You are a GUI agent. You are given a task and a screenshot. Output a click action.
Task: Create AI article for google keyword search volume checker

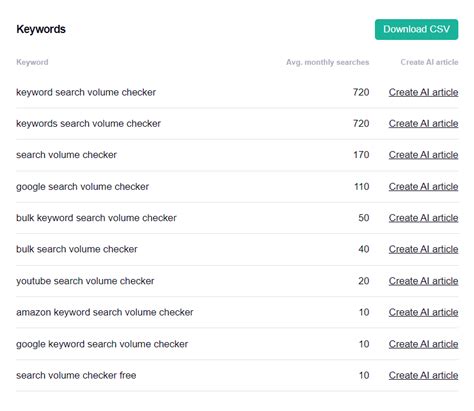423,344
